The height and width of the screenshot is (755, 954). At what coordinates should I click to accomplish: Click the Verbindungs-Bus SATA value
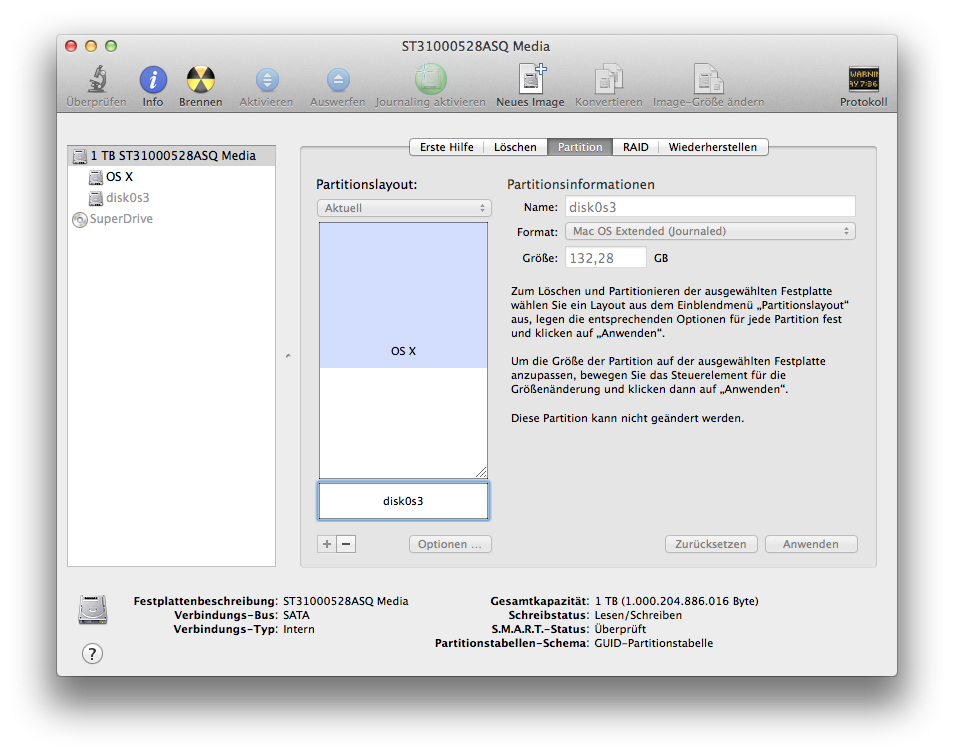[296, 615]
